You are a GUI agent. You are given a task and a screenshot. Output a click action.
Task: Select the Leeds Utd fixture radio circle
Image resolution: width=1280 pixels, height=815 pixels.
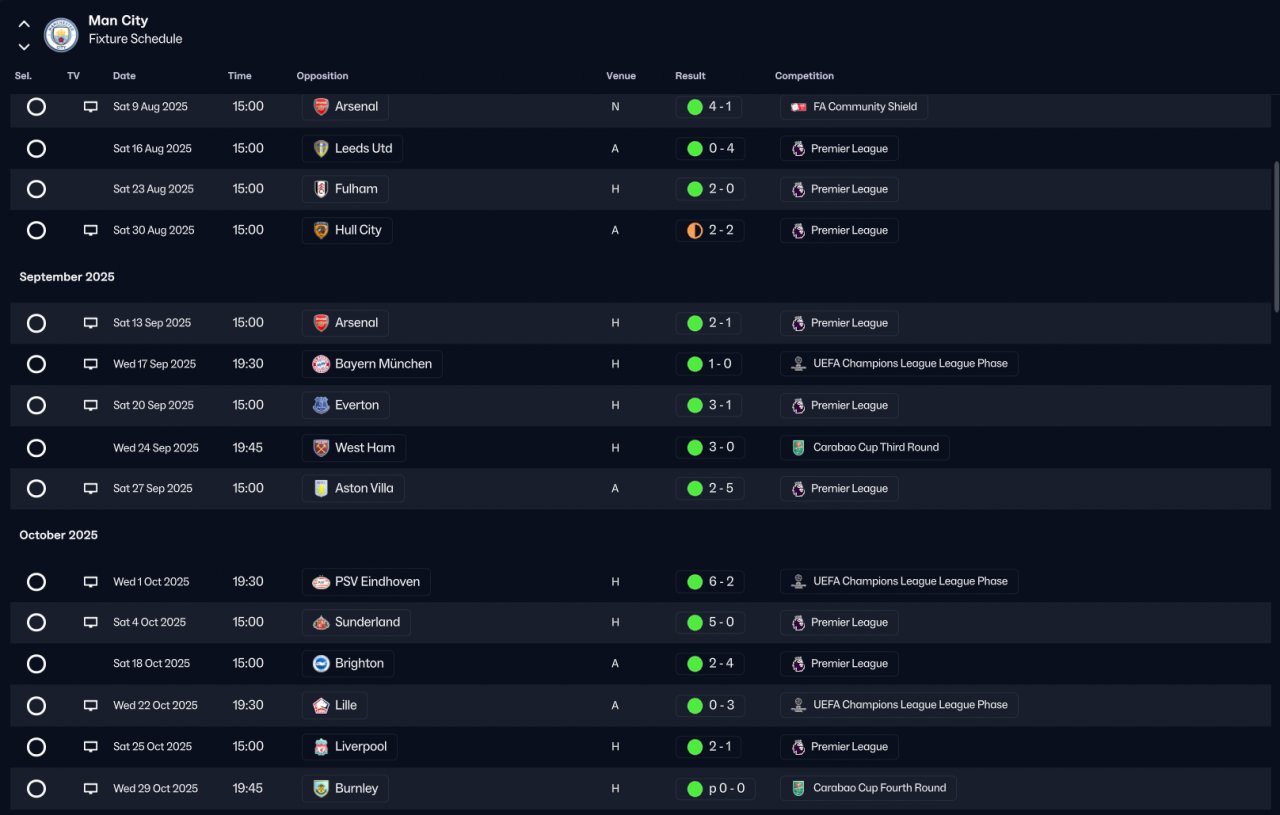[36, 149]
